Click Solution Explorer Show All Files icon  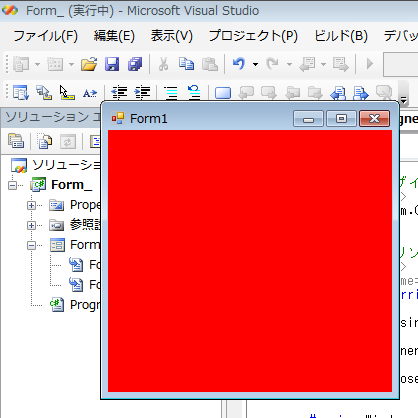tap(44, 141)
